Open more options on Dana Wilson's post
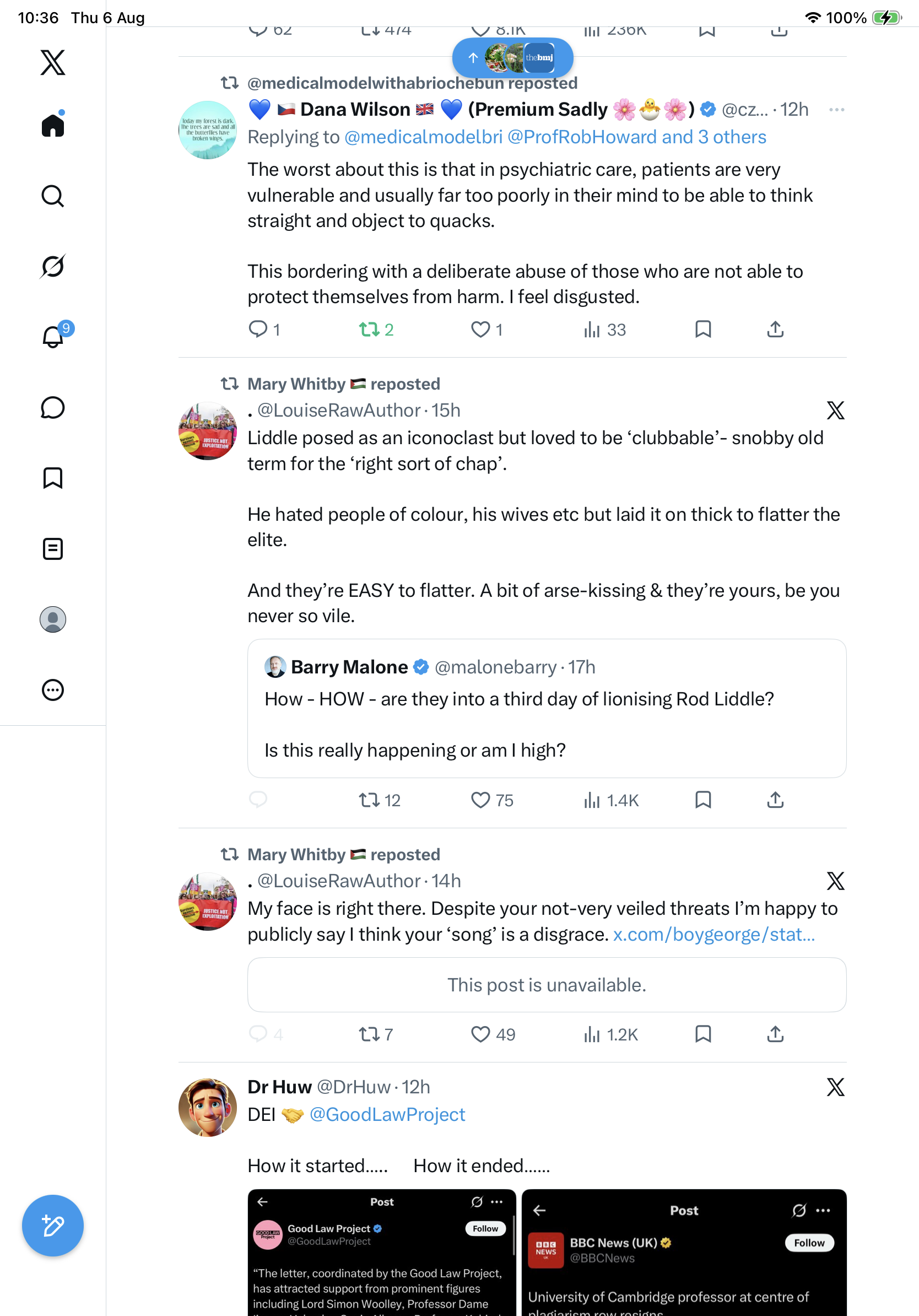Viewport: 919px width, 1316px height. pos(836,110)
